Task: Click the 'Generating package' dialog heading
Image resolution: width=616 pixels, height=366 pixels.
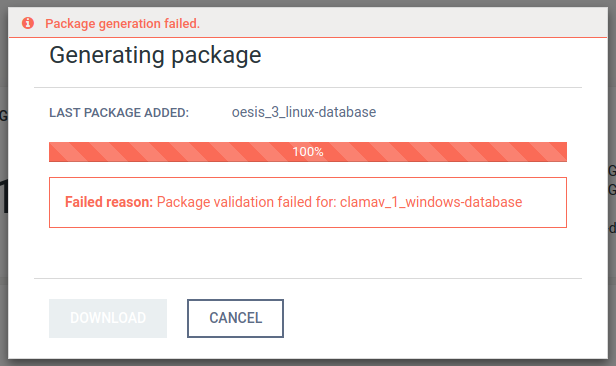Action: [x=155, y=55]
